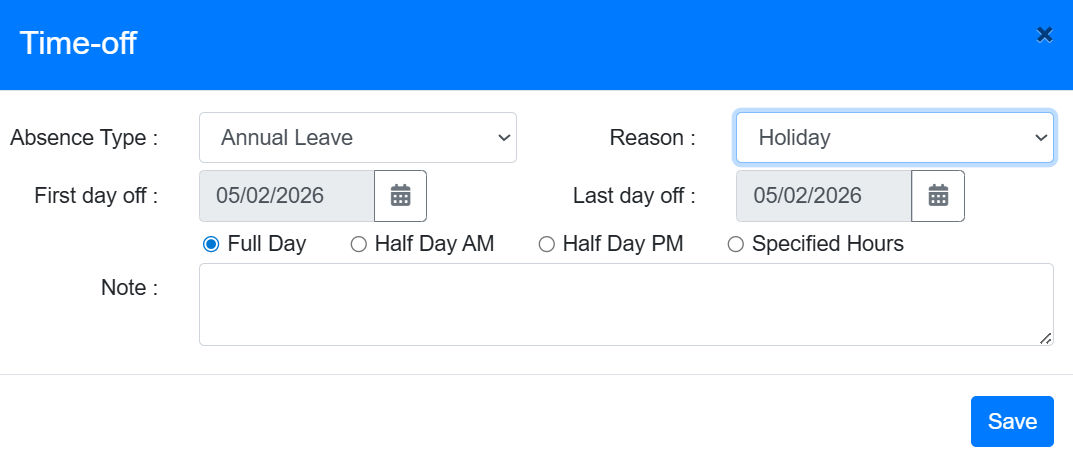Expand the Absence Type dropdown

coord(357,138)
